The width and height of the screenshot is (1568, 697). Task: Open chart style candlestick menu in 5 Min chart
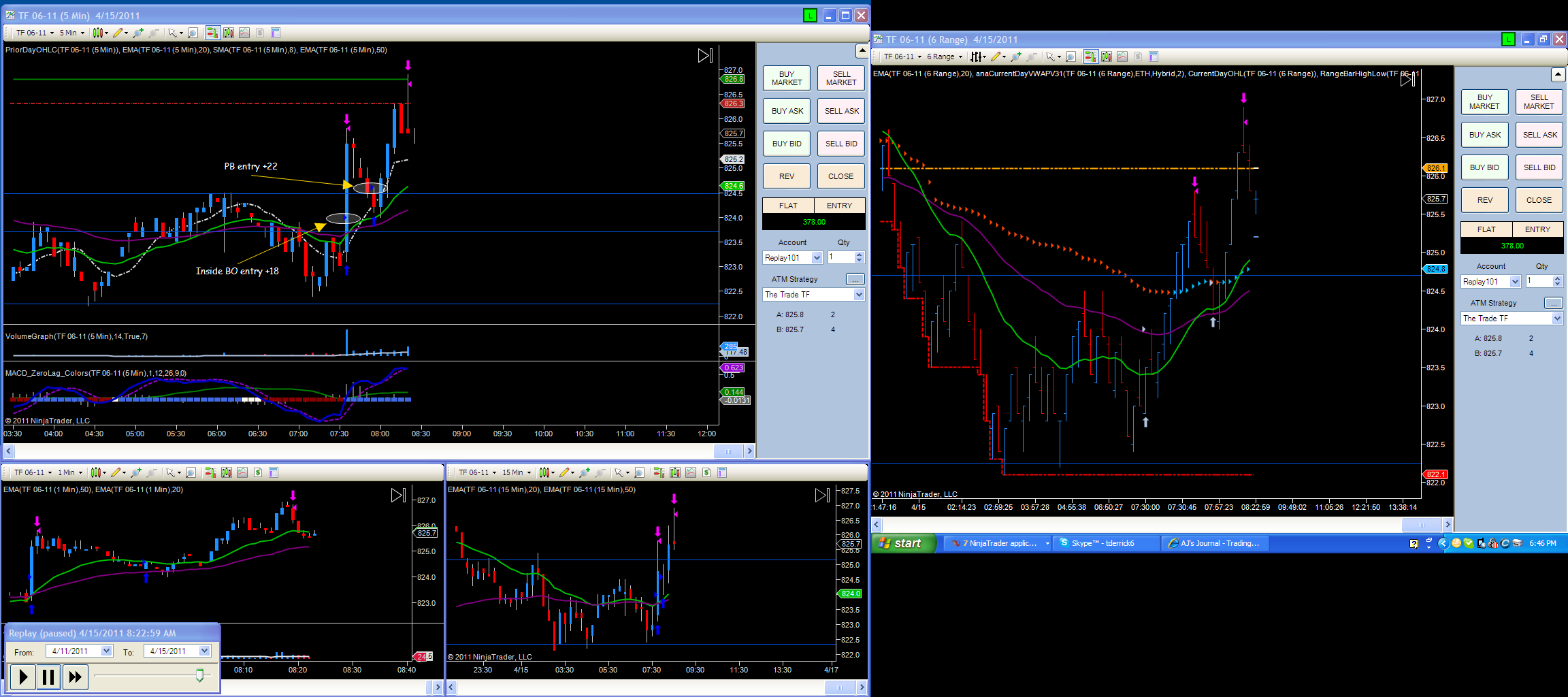[100, 33]
